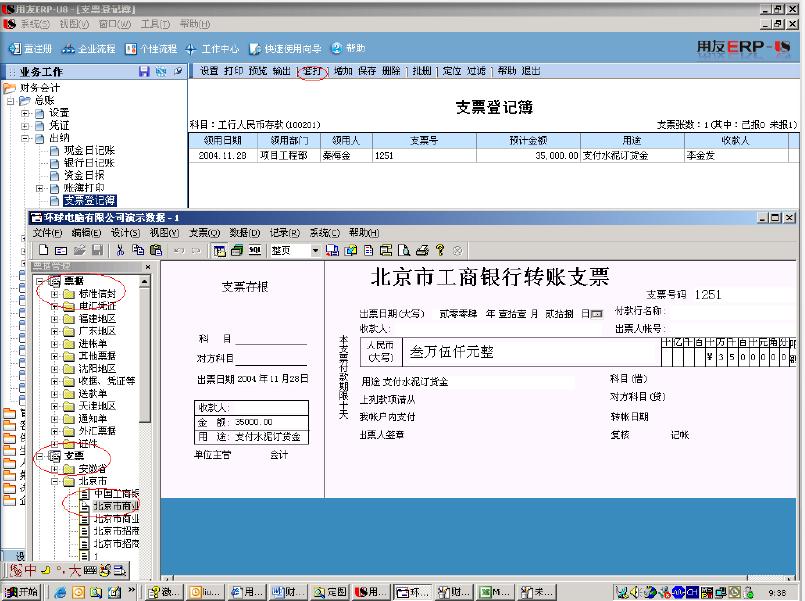Click the floppy disk save icon in designer toolbar
The image size is (805, 601).
click(x=97, y=250)
